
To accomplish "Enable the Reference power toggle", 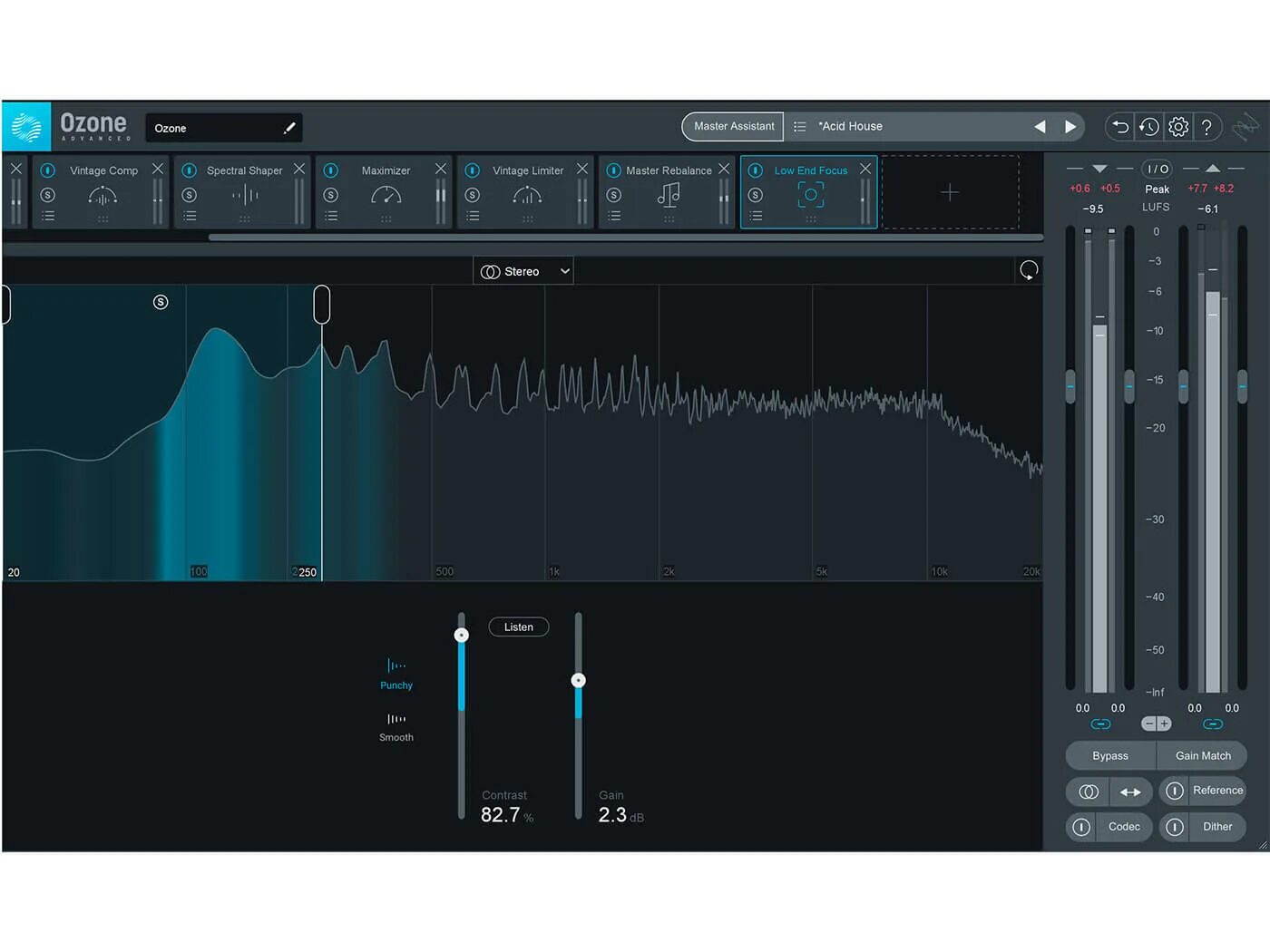I will 1175,792.
